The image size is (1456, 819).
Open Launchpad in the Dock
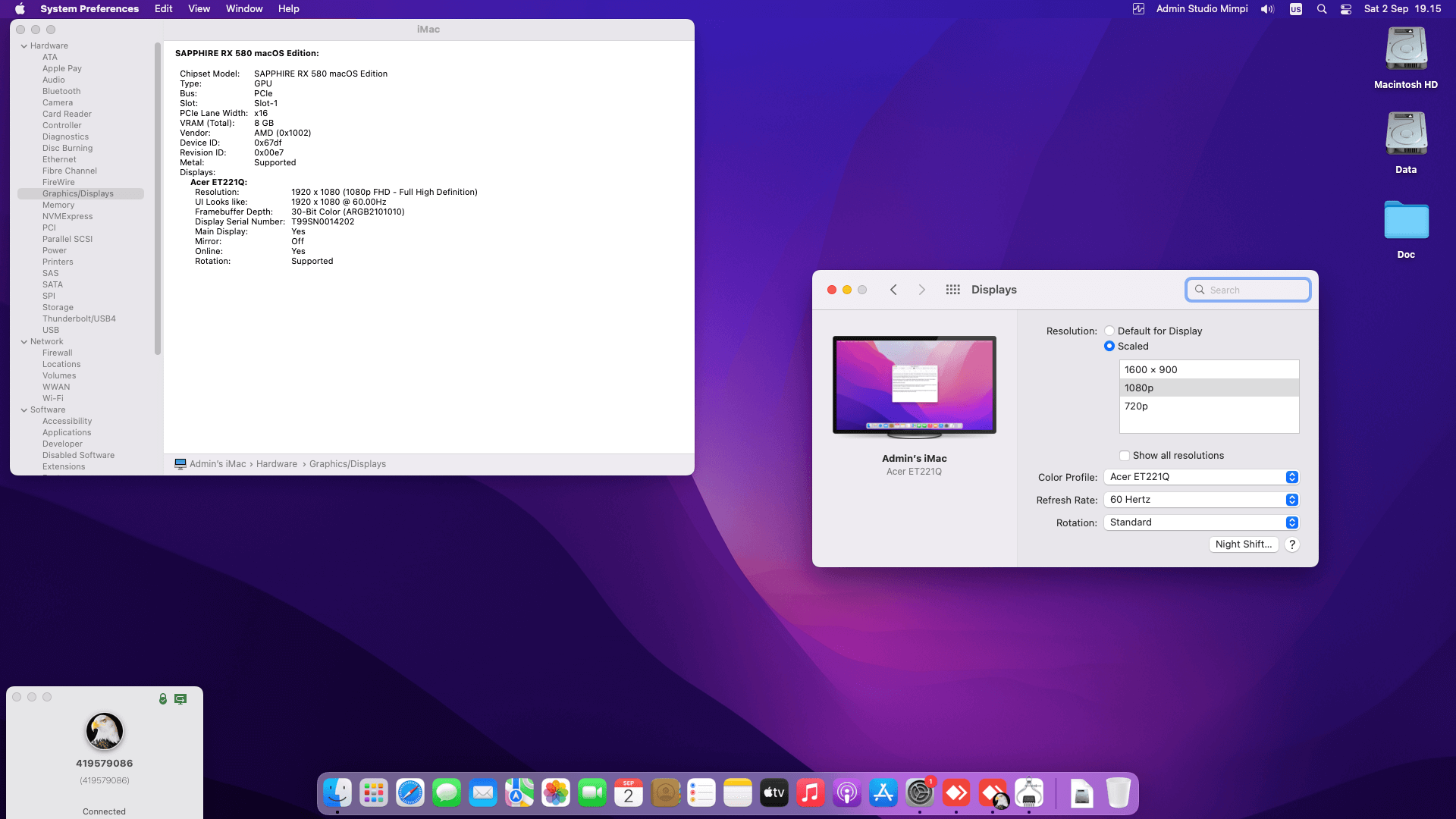click(x=374, y=793)
